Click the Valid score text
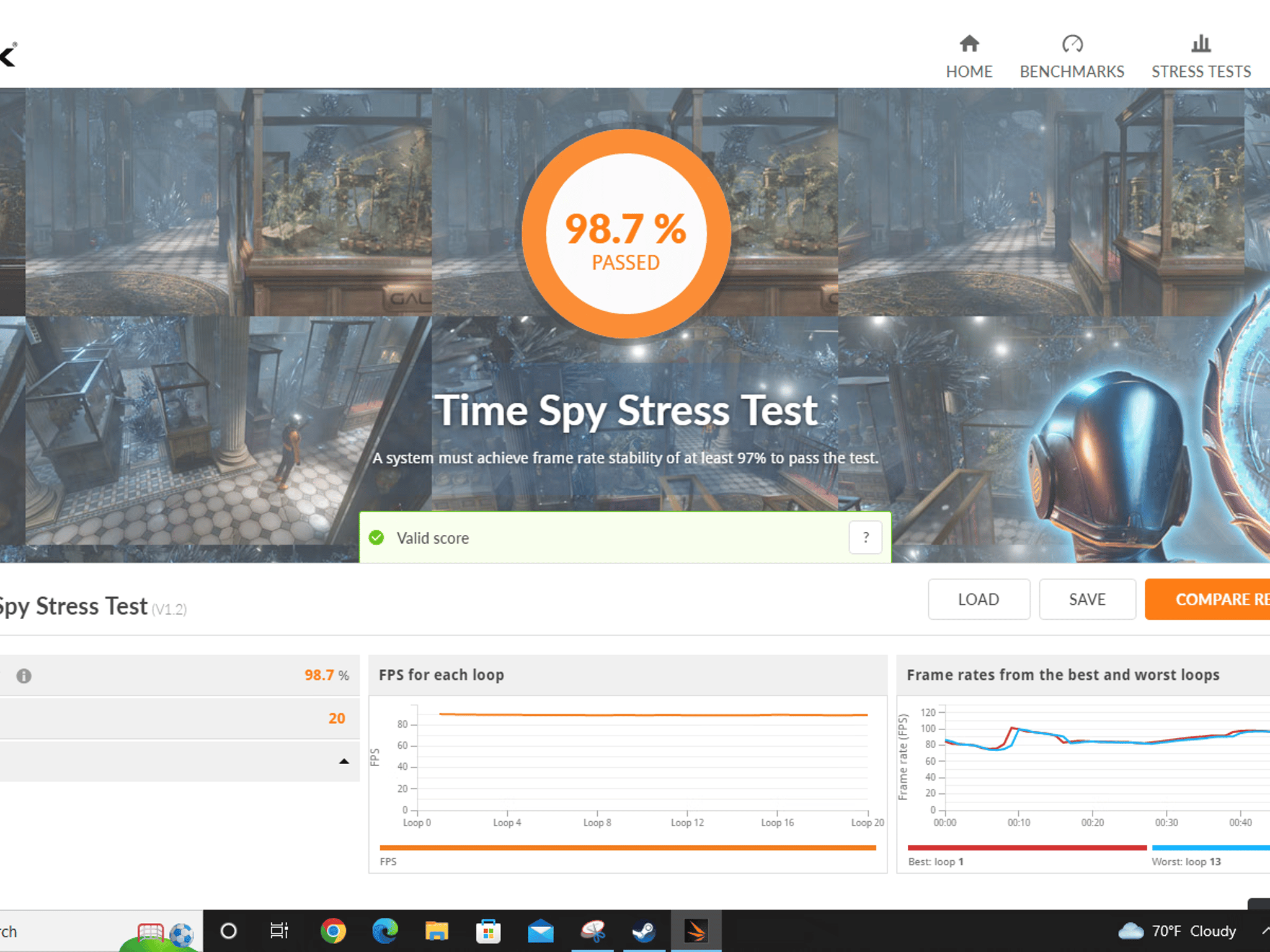The width and height of the screenshot is (1270, 952). coord(433,538)
